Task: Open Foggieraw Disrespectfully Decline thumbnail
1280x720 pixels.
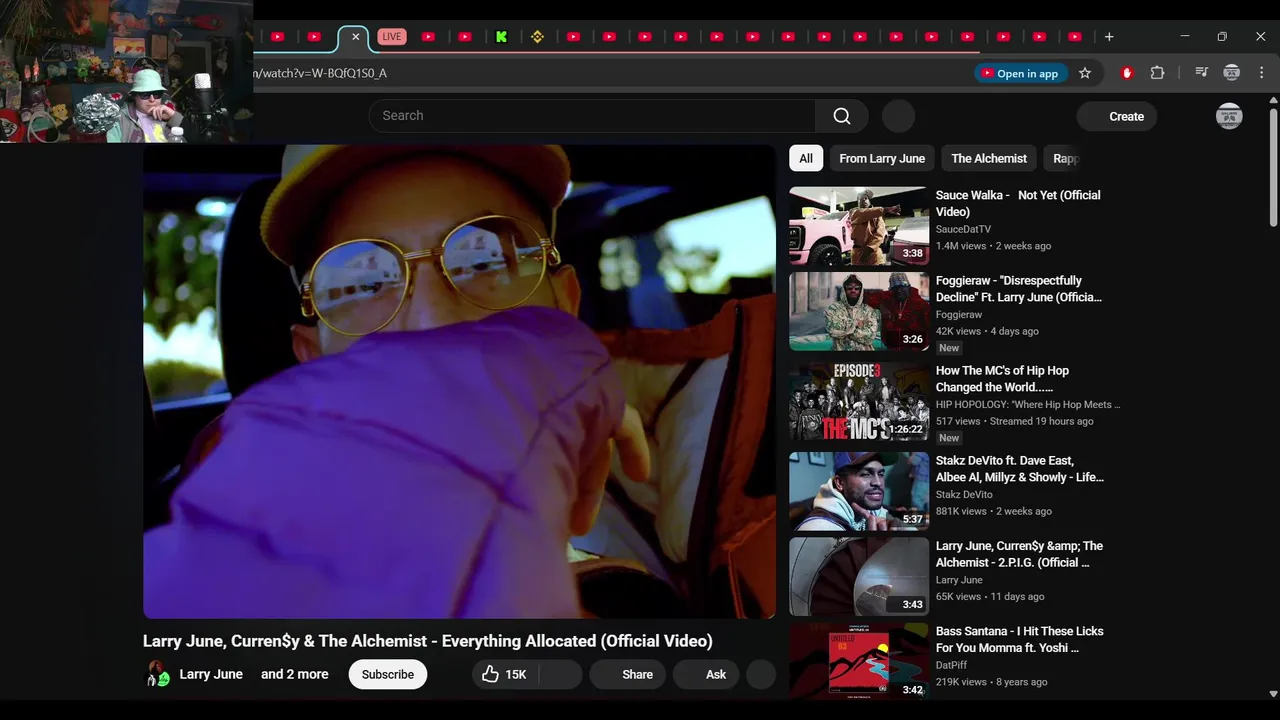Action: [859, 312]
